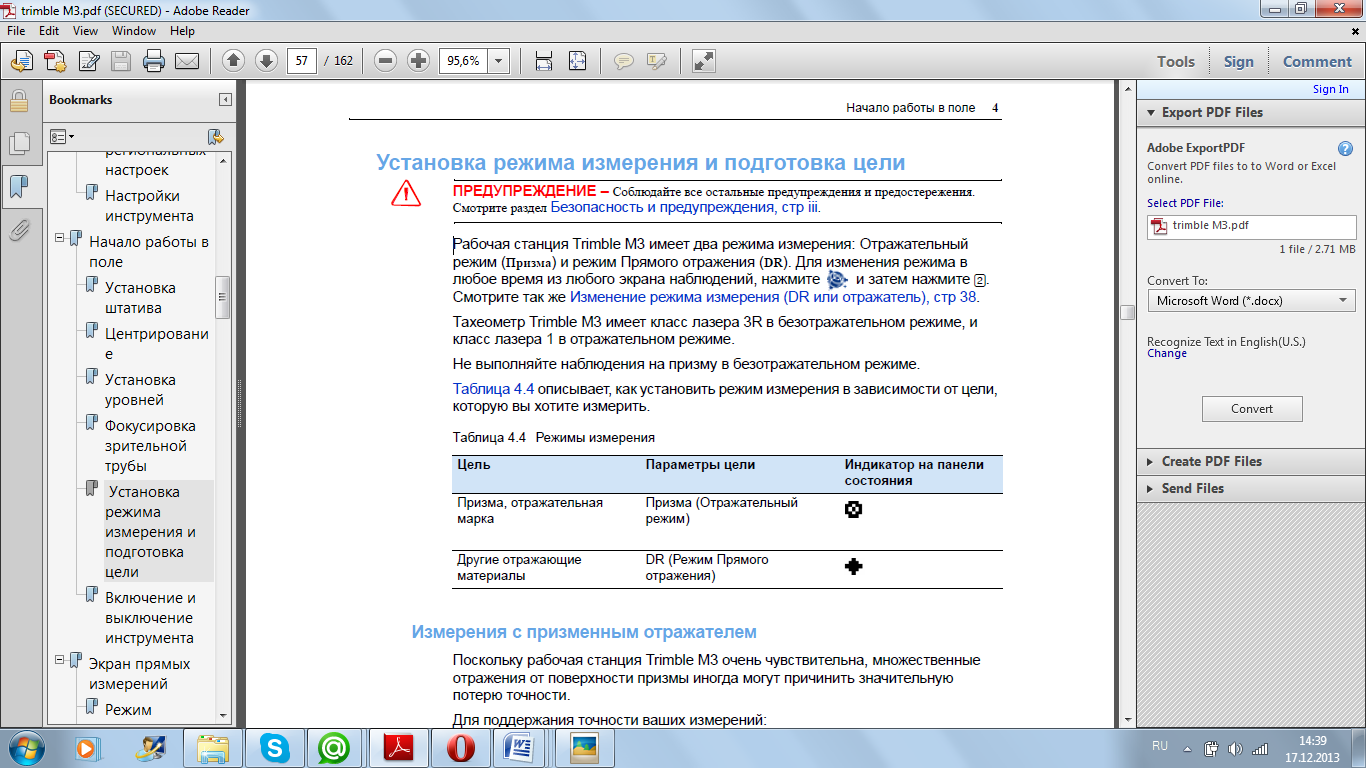Open the Page Thumbnails panel icon
Image resolution: width=1366 pixels, height=768 pixels.
coord(18,143)
